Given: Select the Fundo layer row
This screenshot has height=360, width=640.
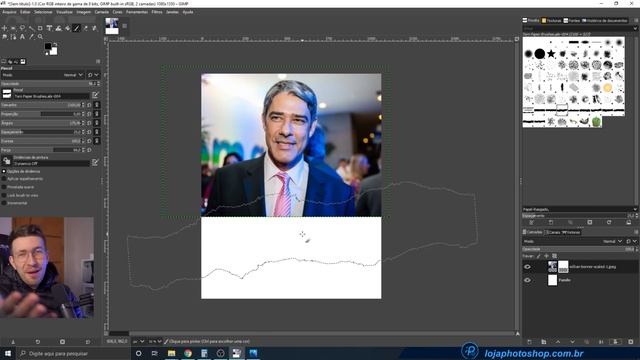Looking at the screenshot, I should coord(580,280).
